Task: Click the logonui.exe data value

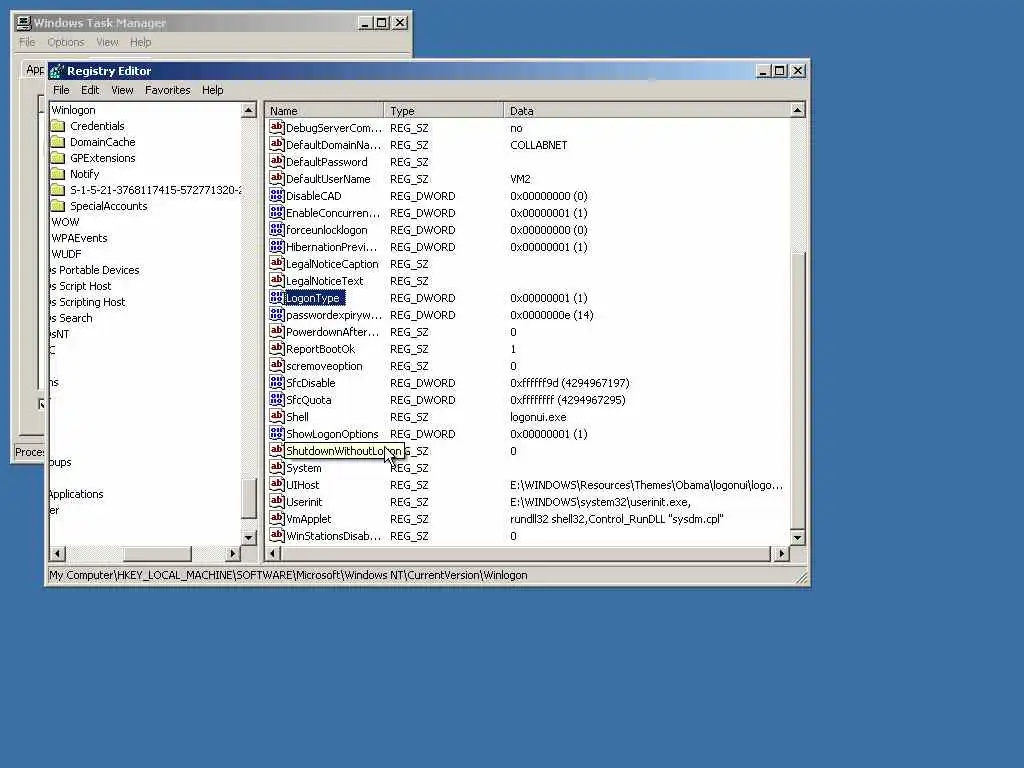Action: coord(538,417)
